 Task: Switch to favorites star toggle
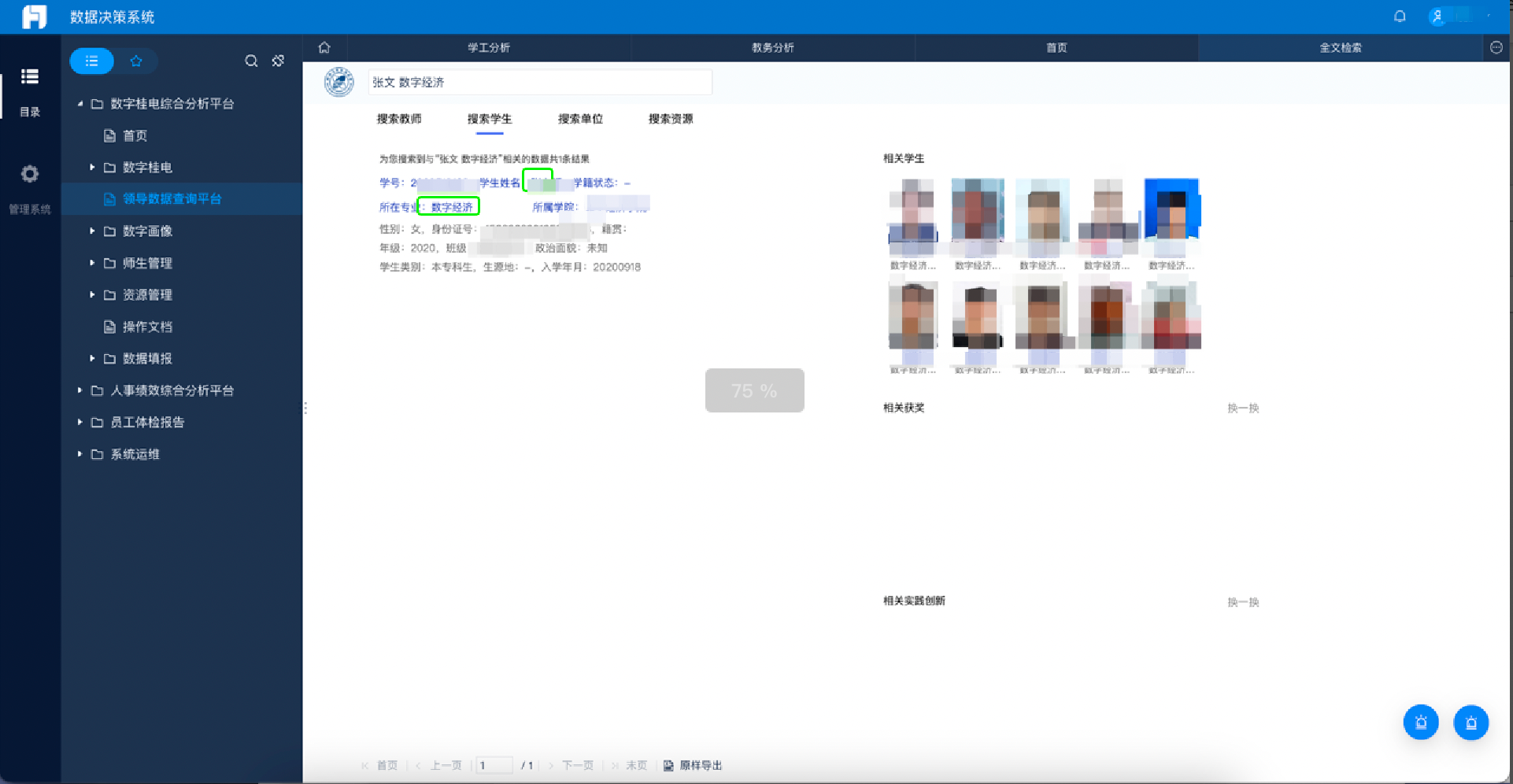coord(136,61)
